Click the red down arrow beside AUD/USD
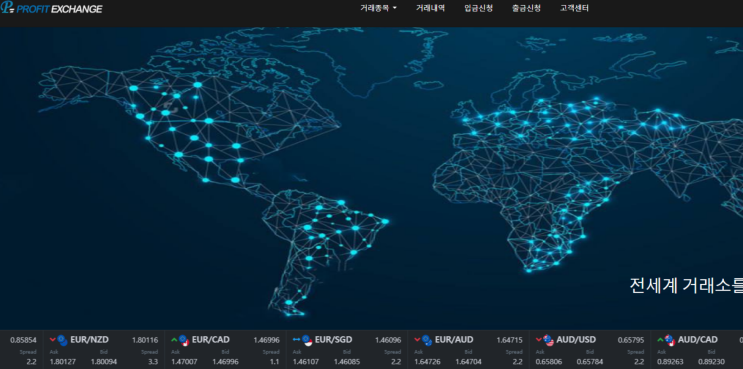The image size is (743, 369). point(539,339)
